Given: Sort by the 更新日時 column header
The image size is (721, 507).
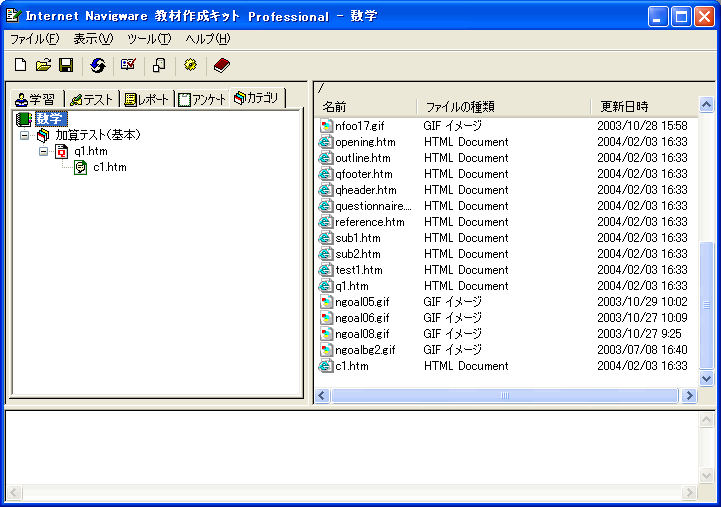Looking at the screenshot, I should pyautogui.click(x=644, y=107).
